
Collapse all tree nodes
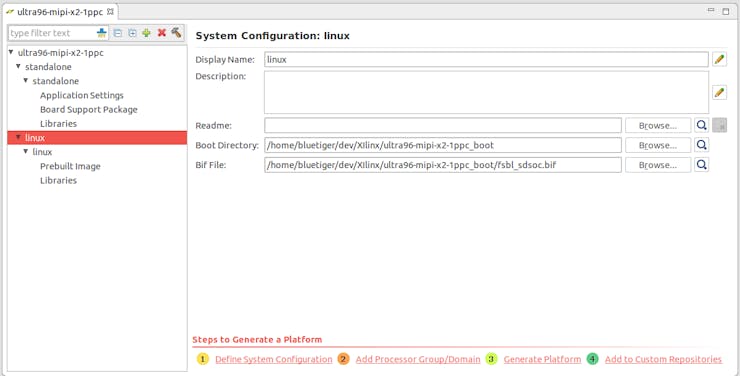(x=118, y=33)
